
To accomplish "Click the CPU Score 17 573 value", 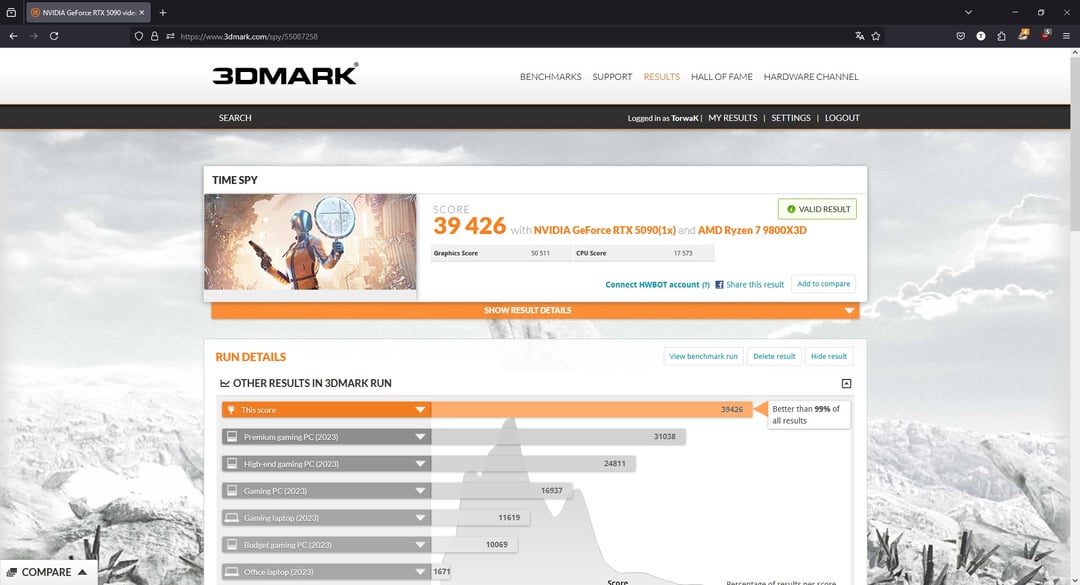I will pyautogui.click(x=683, y=254).
